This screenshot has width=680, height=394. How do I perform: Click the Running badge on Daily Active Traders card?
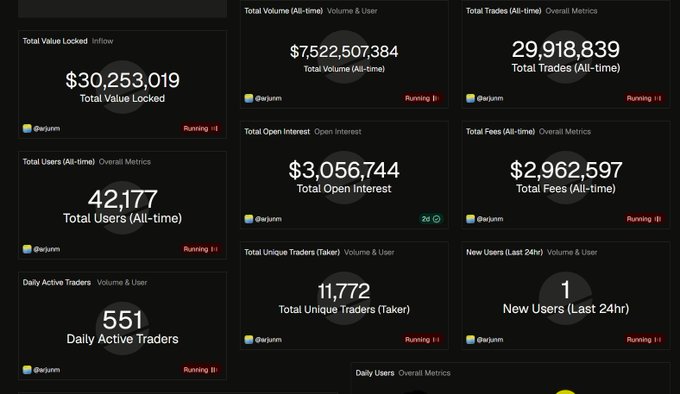[x=200, y=370]
